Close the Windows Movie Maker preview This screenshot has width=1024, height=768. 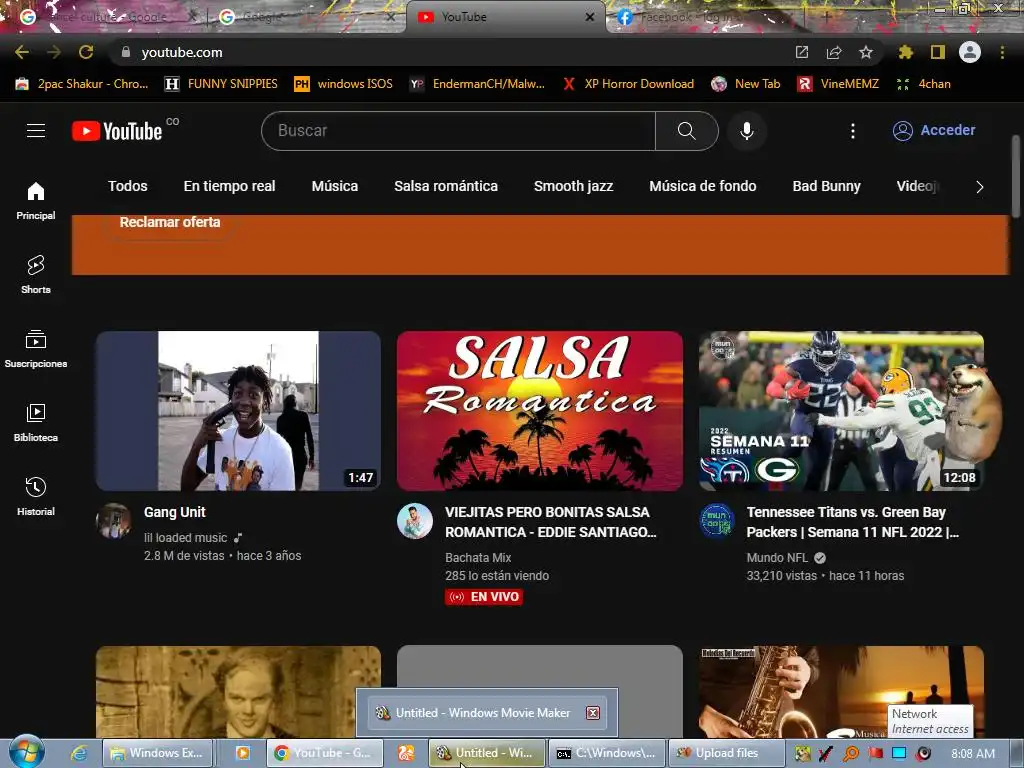point(592,712)
